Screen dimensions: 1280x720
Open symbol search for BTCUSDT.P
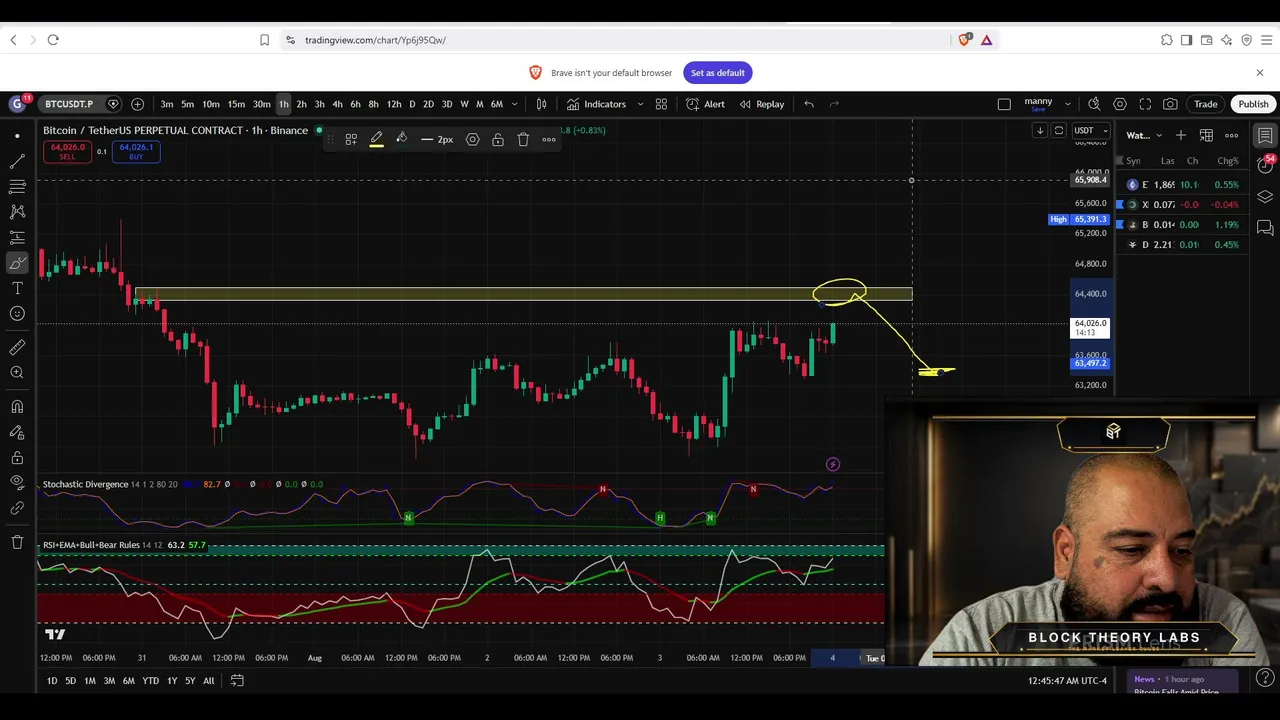click(x=69, y=104)
